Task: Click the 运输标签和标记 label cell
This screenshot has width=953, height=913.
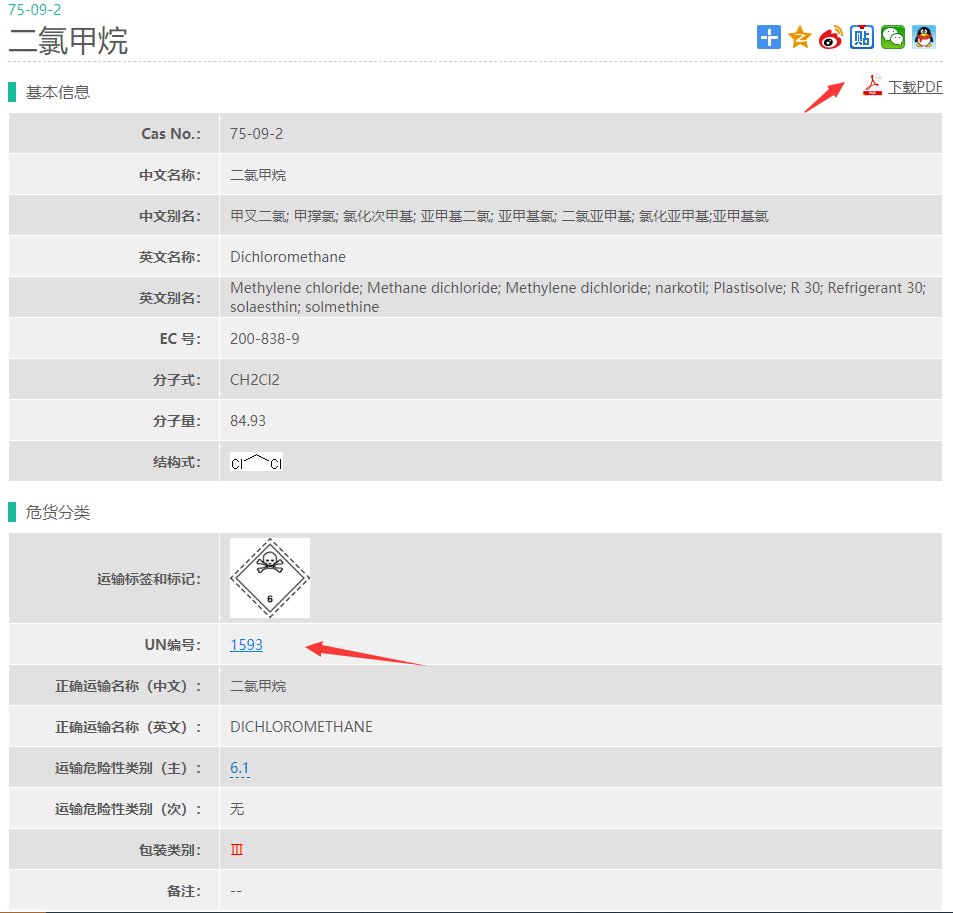Action: click(114, 578)
